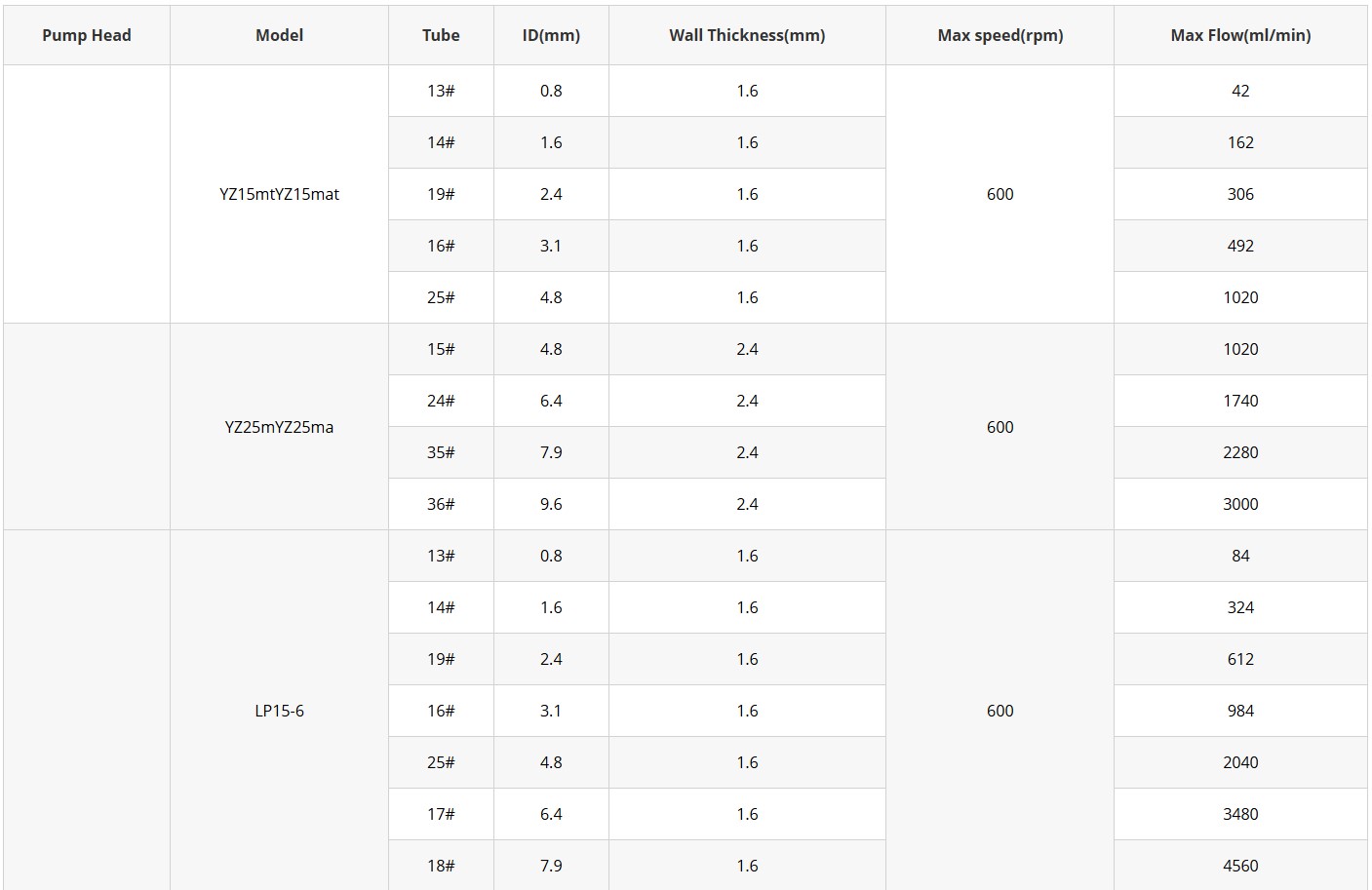Viewport: 1372px width, 890px height.
Task: Select the Max speed(rpm) header
Action: click(x=1000, y=35)
